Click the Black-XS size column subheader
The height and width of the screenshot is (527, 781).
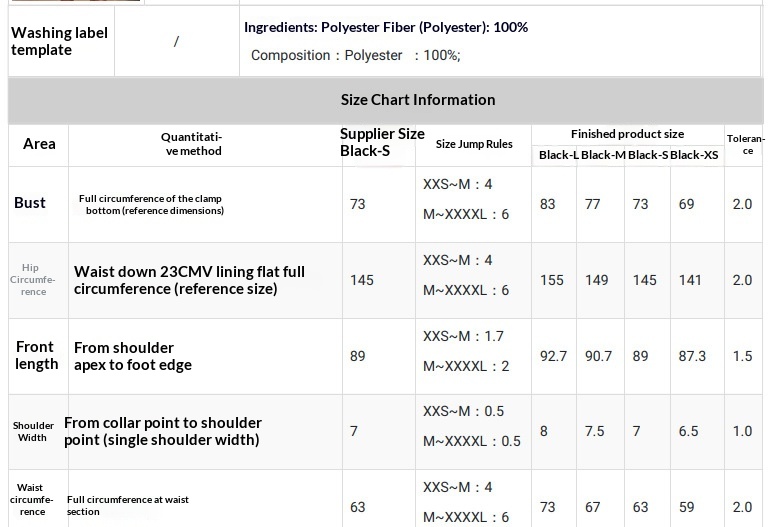tap(694, 155)
